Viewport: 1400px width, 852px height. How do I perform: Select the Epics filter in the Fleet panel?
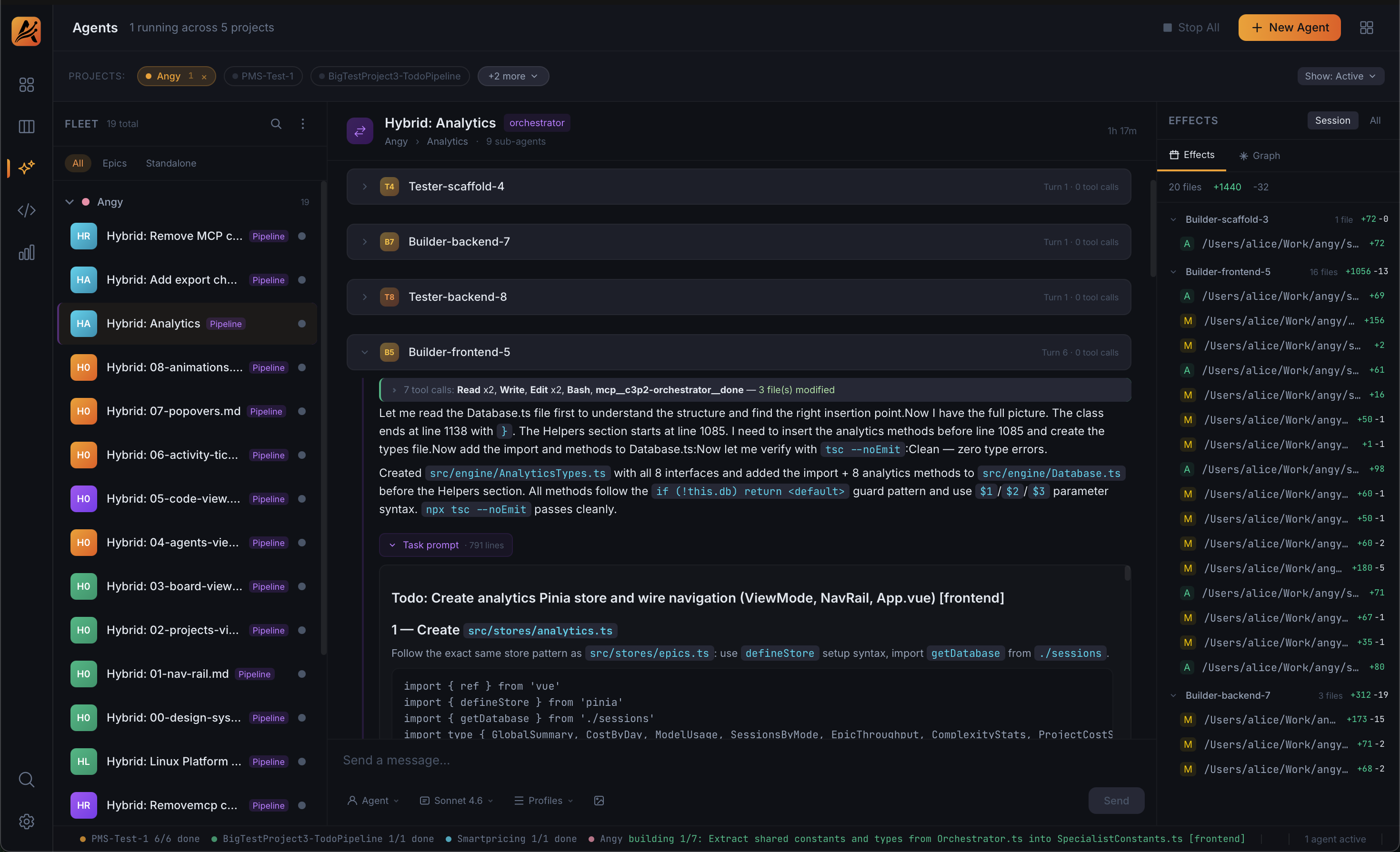[x=114, y=163]
